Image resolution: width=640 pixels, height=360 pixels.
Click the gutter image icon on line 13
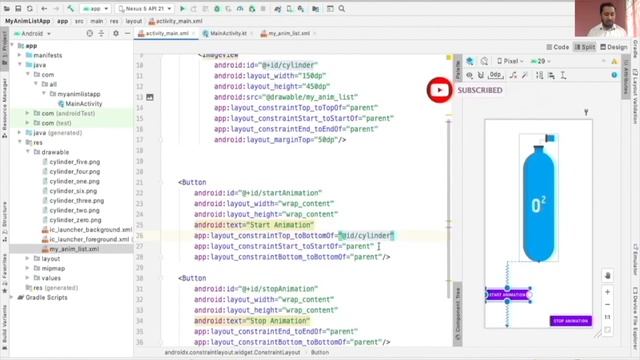[150, 97]
